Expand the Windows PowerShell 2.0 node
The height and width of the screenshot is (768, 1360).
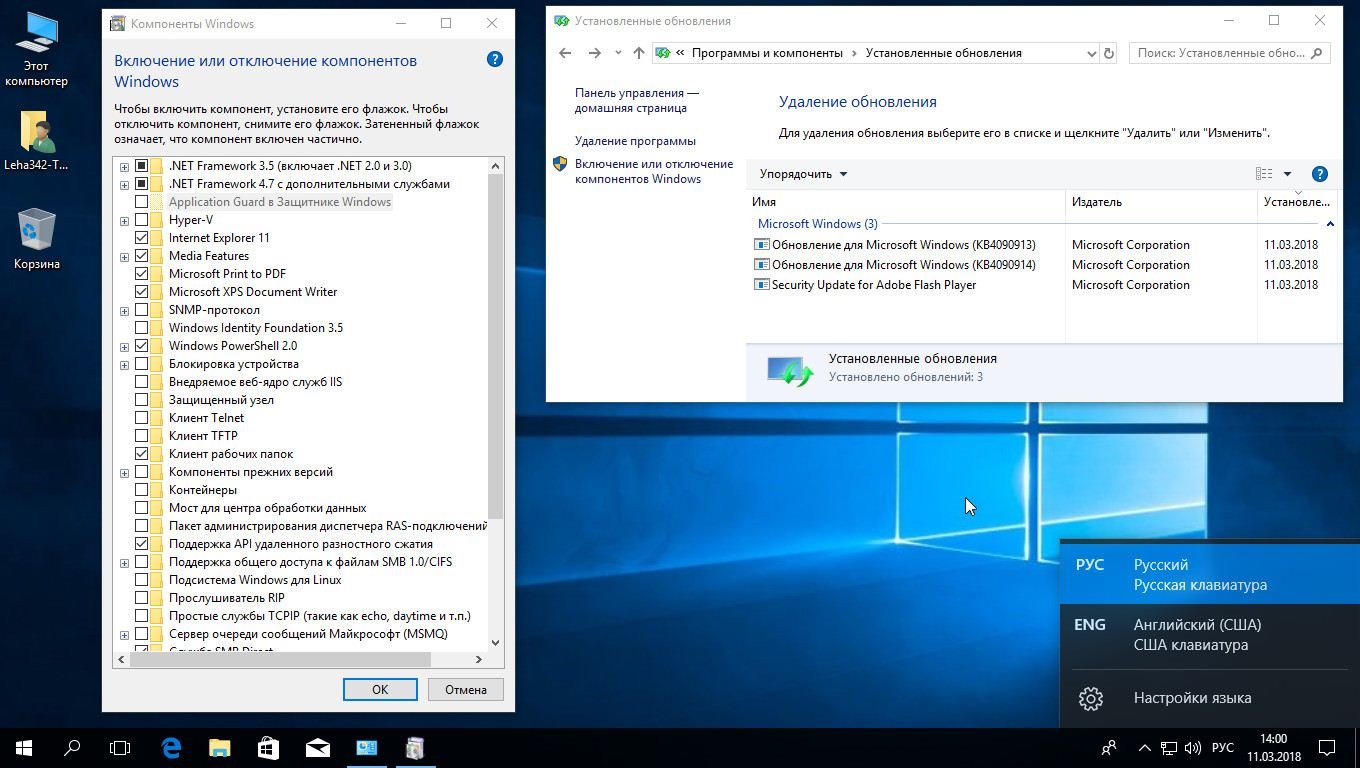pyautogui.click(x=124, y=346)
